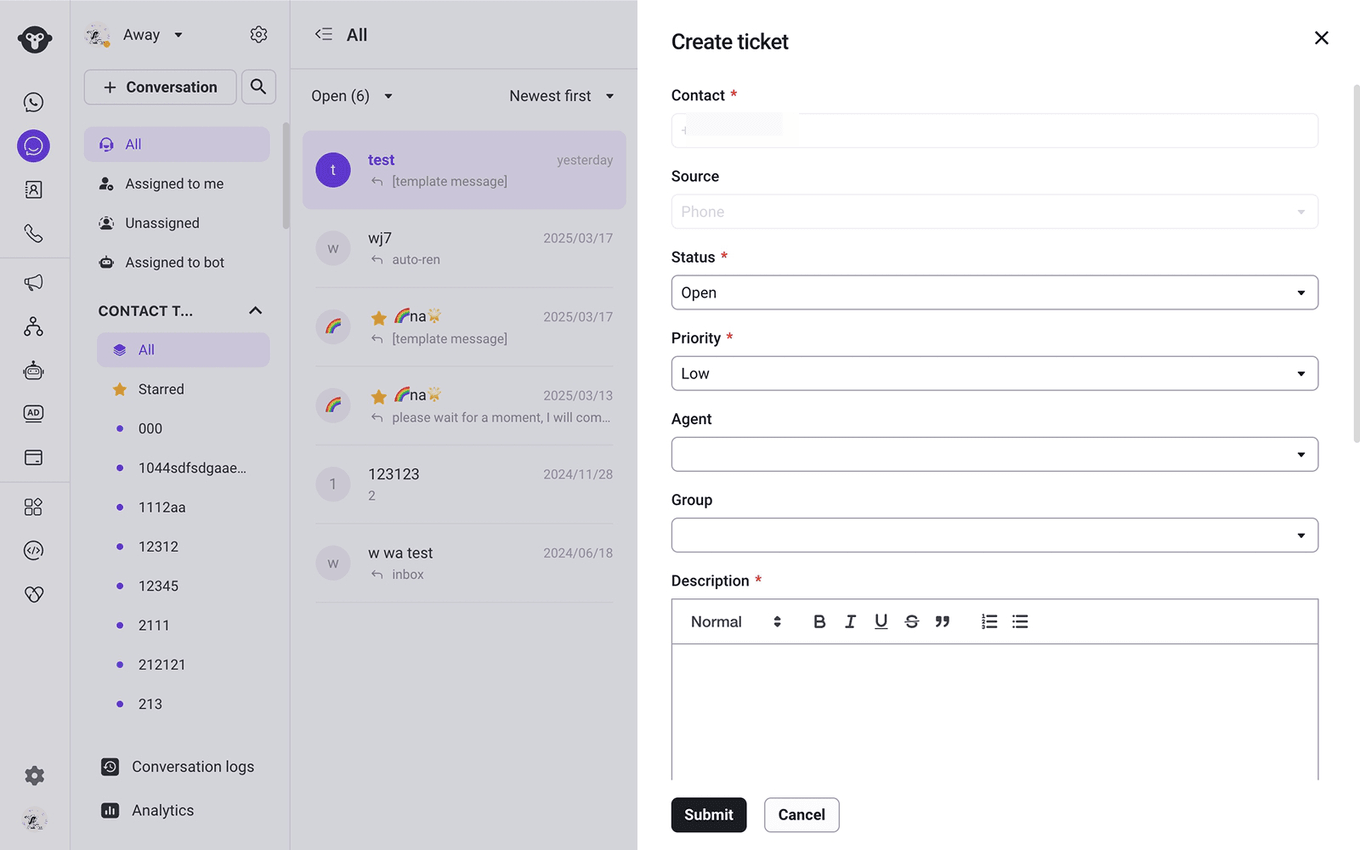Click the + Conversation button
1360x850 pixels.
pos(160,87)
